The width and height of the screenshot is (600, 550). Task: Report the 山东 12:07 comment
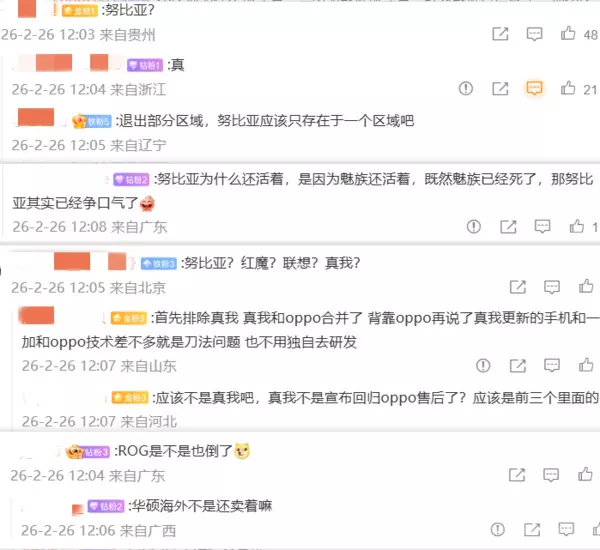tap(483, 366)
